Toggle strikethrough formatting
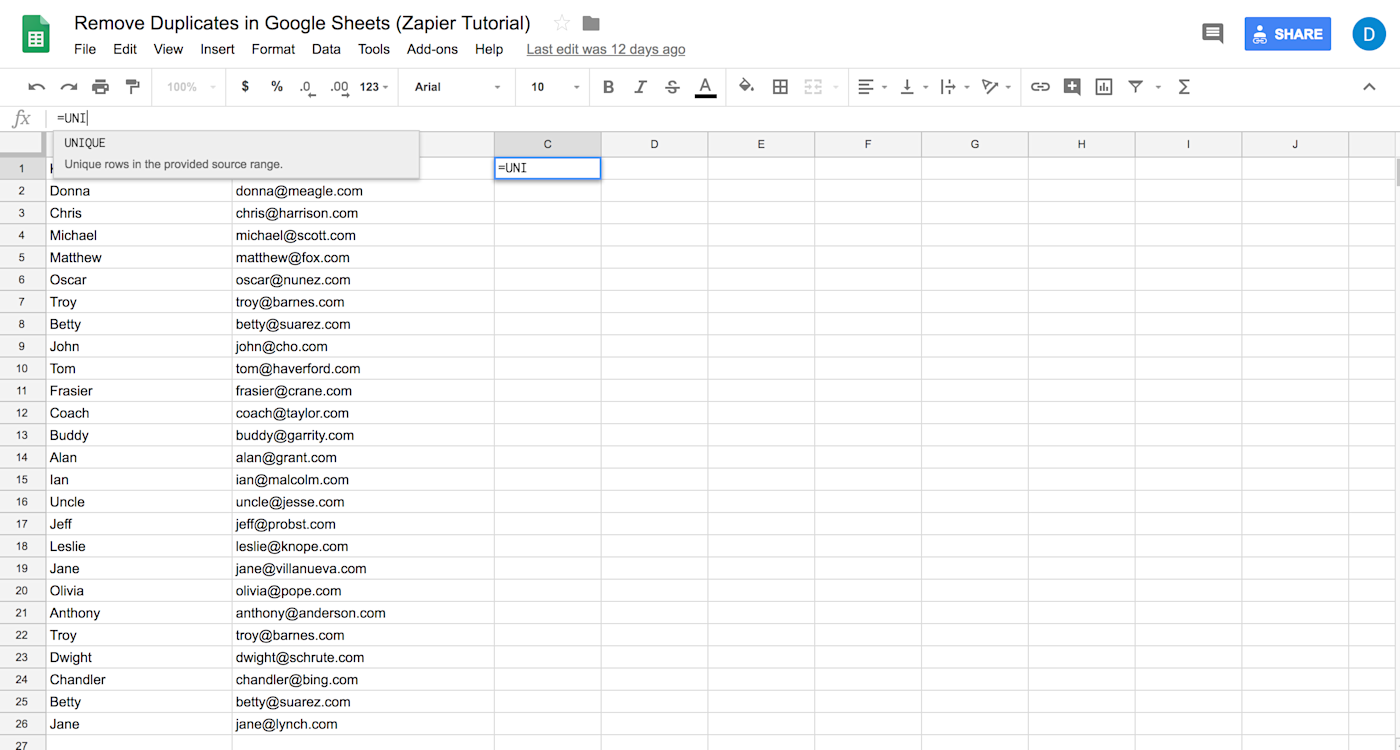Image resolution: width=1400 pixels, height=750 pixels. click(x=672, y=87)
